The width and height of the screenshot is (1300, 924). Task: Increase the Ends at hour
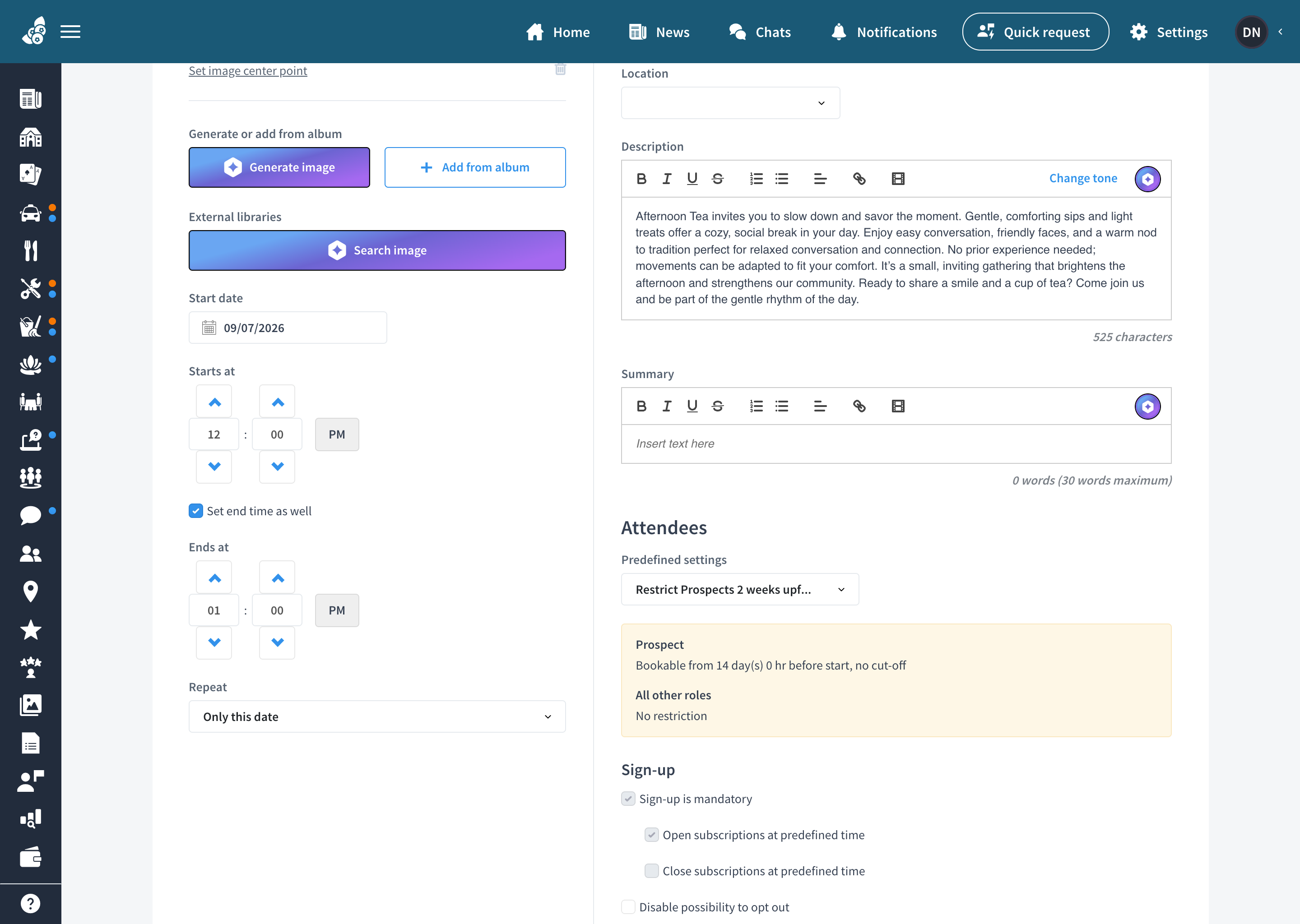click(214, 577)
